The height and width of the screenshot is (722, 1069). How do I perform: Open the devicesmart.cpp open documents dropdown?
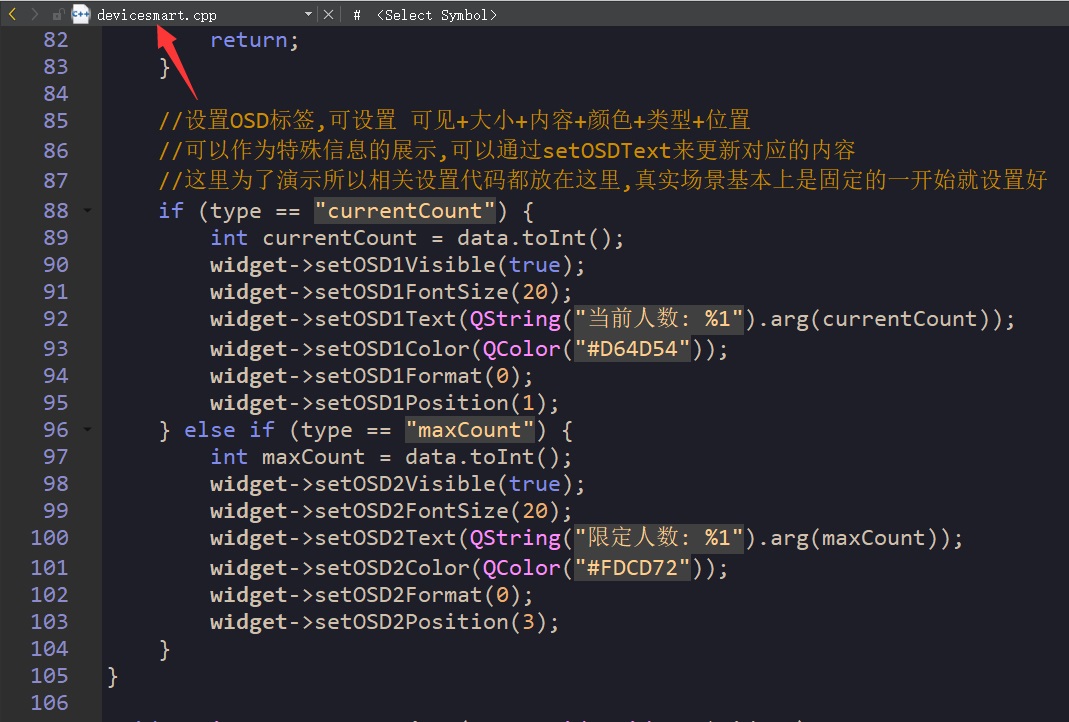tap(308, 15)
